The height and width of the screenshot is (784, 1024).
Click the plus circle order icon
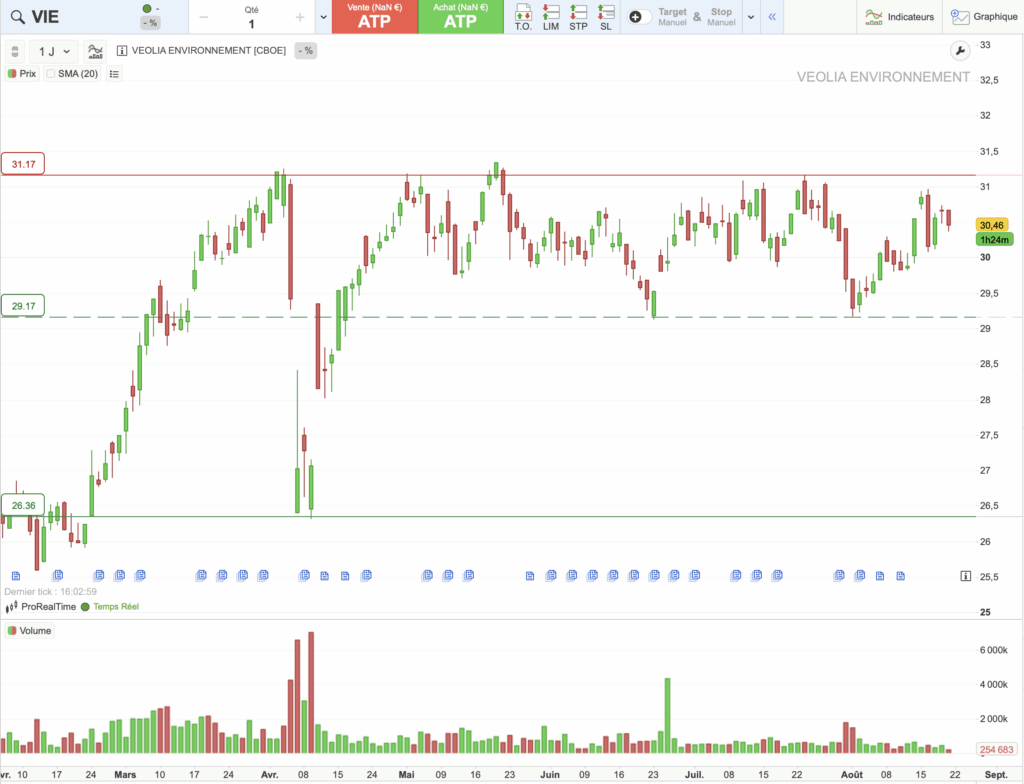coord(637,17)
